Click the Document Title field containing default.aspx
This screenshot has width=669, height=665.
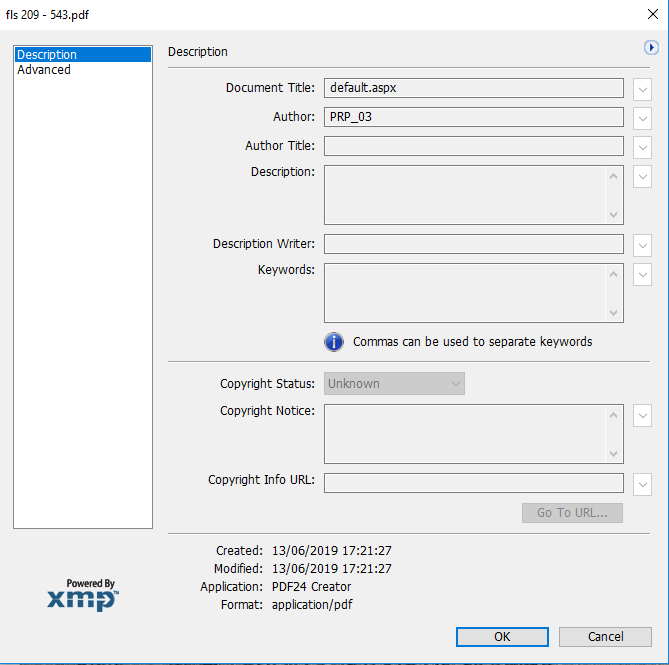pyautogui.click(x=474, y=88)
